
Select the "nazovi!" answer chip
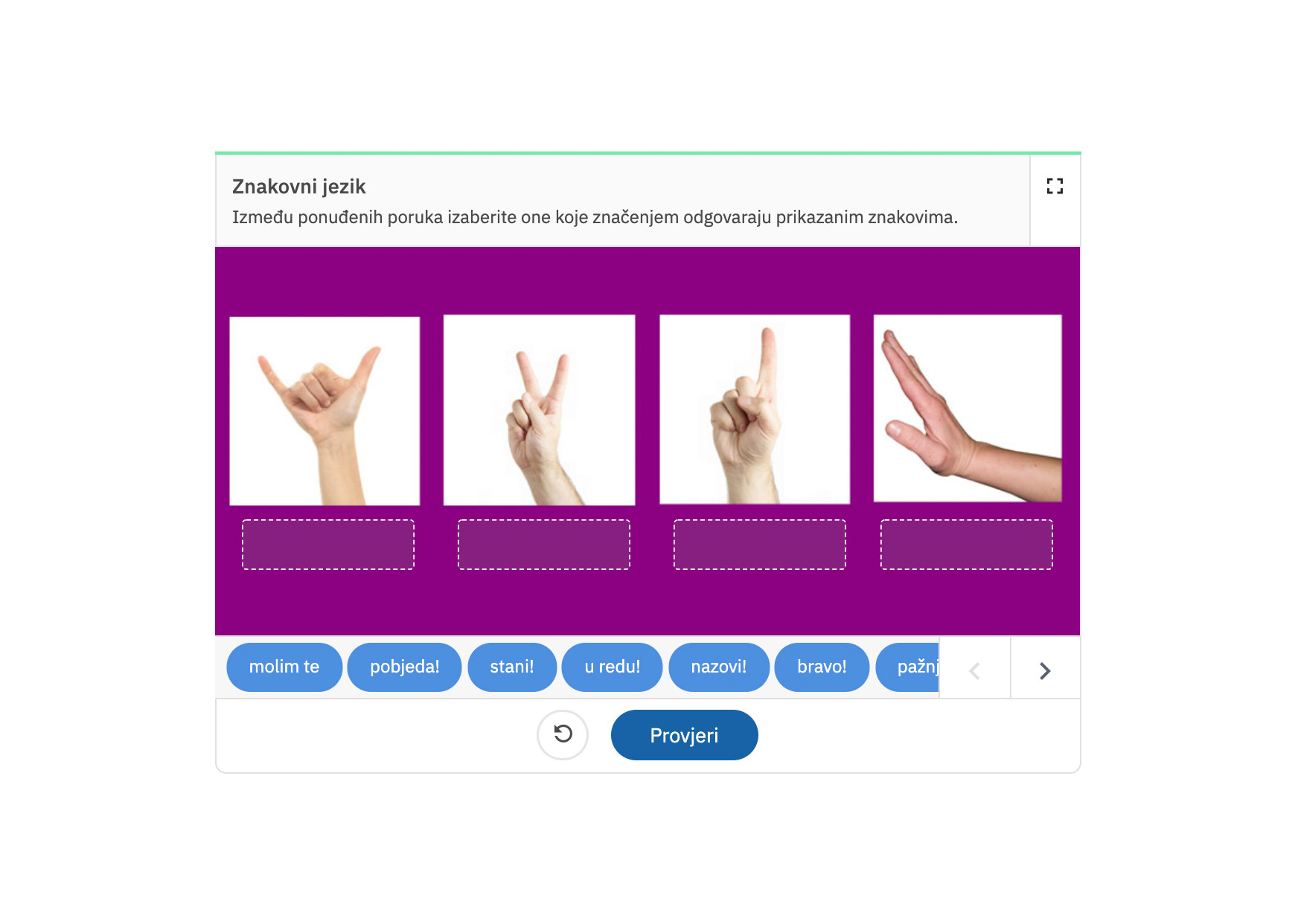(x=719, y=667)
